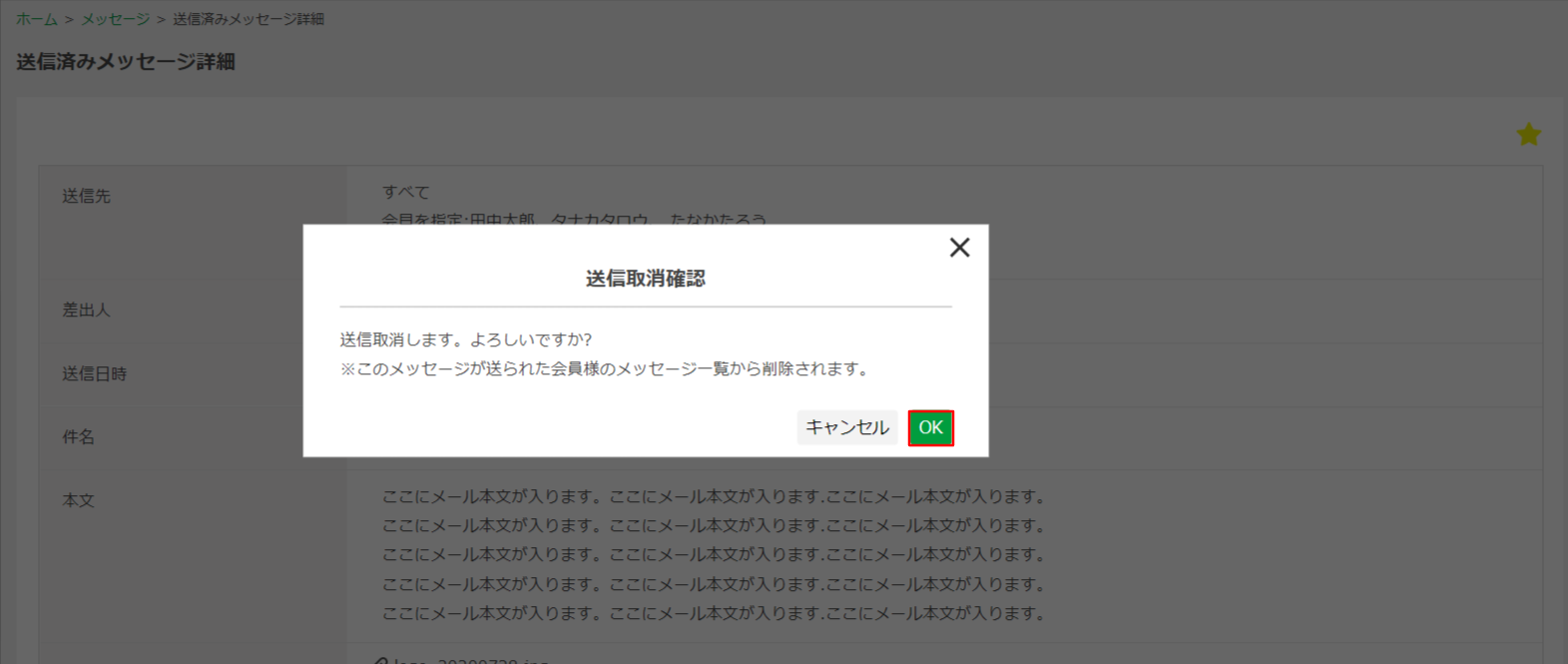Click the 件名 row label

[x=79, y=436]
